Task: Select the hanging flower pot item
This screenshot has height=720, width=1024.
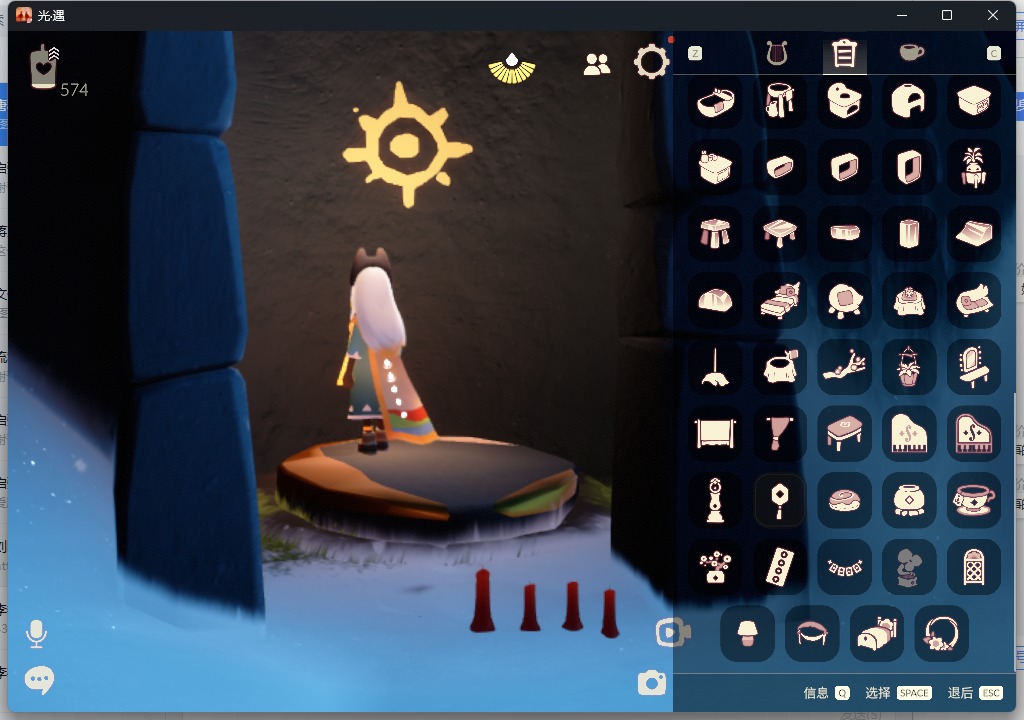Action: [908, 367]
